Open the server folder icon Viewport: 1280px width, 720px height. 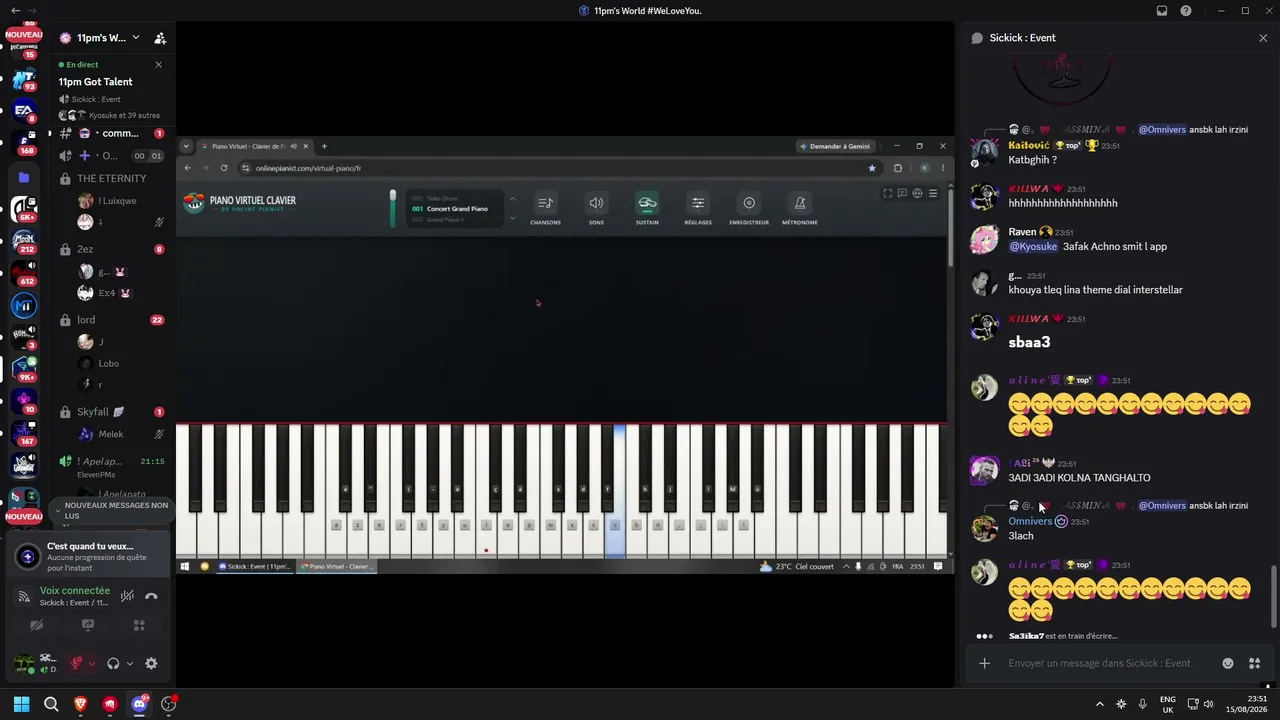[24, 178]
